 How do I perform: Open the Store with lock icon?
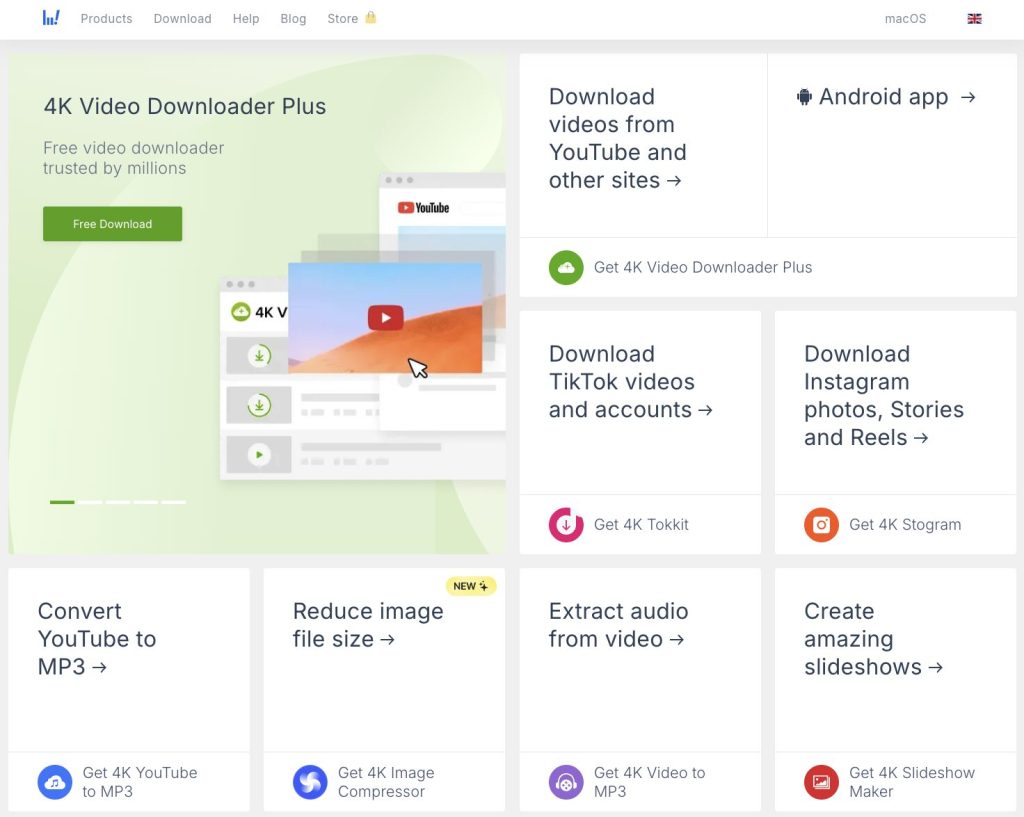(x=351, y=19)
